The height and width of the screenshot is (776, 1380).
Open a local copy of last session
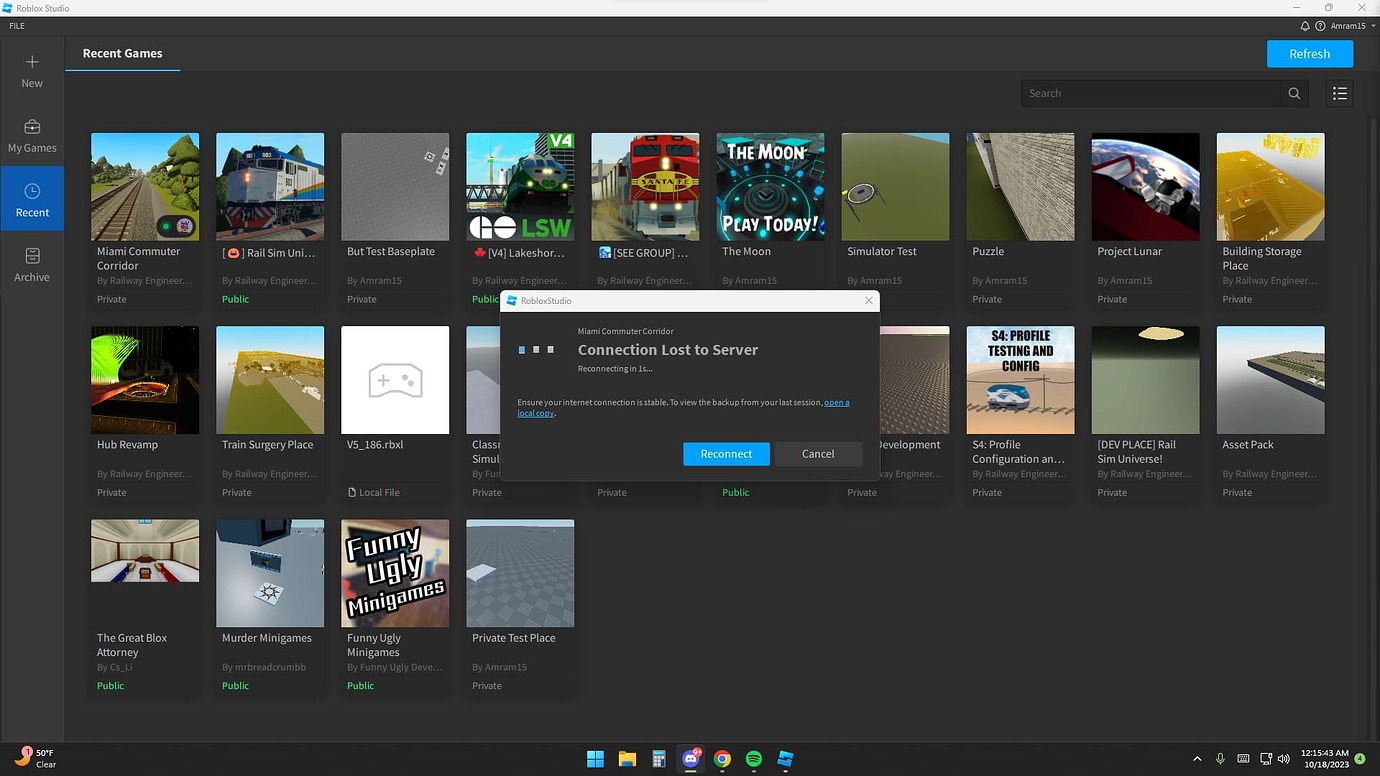[836, 402]
